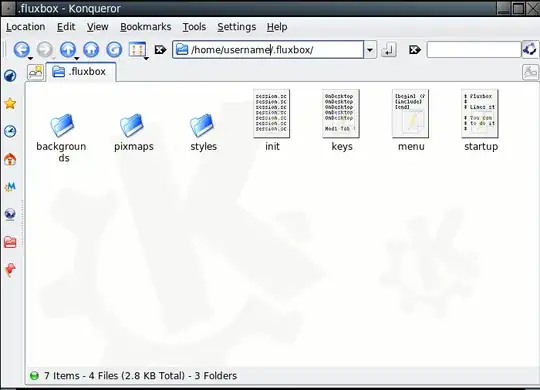Open Up button parent folders dropdown

(77, 58)
